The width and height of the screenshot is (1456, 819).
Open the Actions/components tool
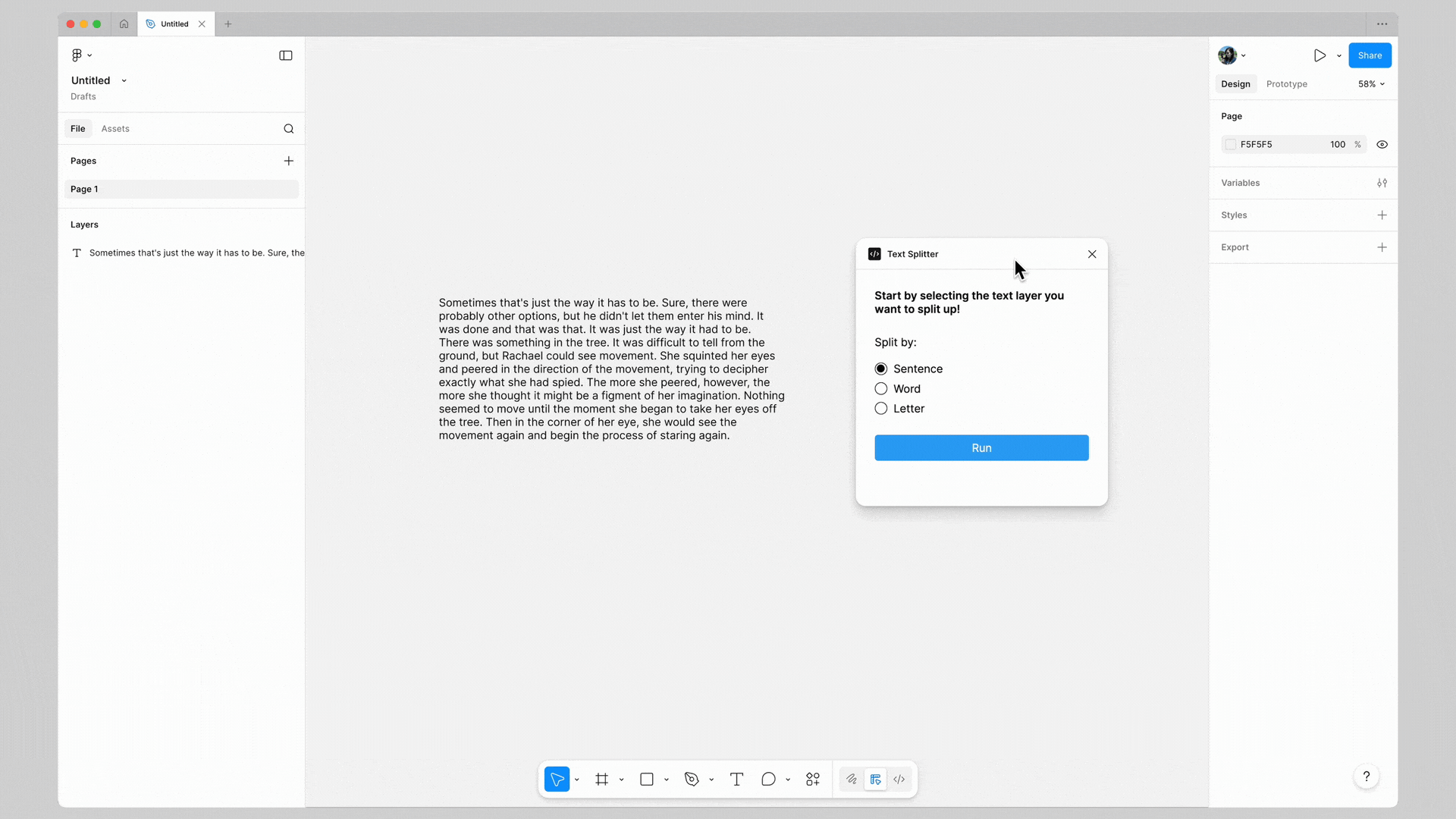813,779
